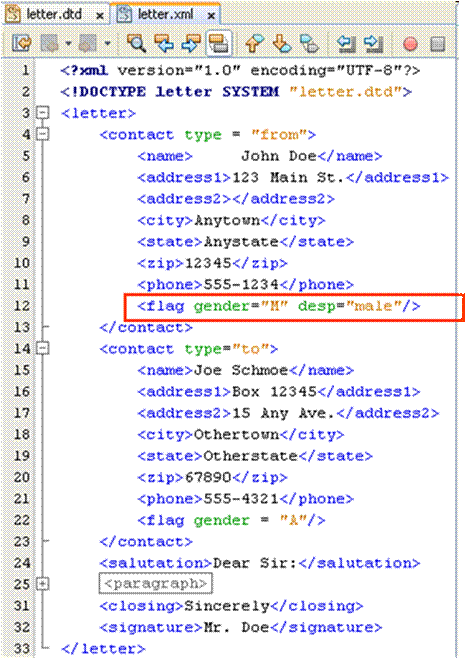Switch to the letter.dtd tab
This screenshot has width=466, height=659.
coord(54,14)
